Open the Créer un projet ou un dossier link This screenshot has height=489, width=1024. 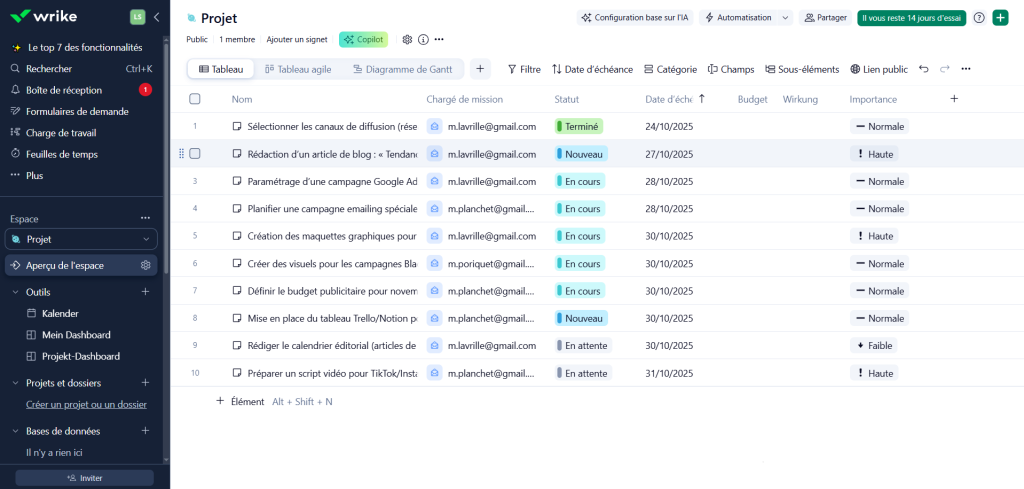(x=86, y=404)
